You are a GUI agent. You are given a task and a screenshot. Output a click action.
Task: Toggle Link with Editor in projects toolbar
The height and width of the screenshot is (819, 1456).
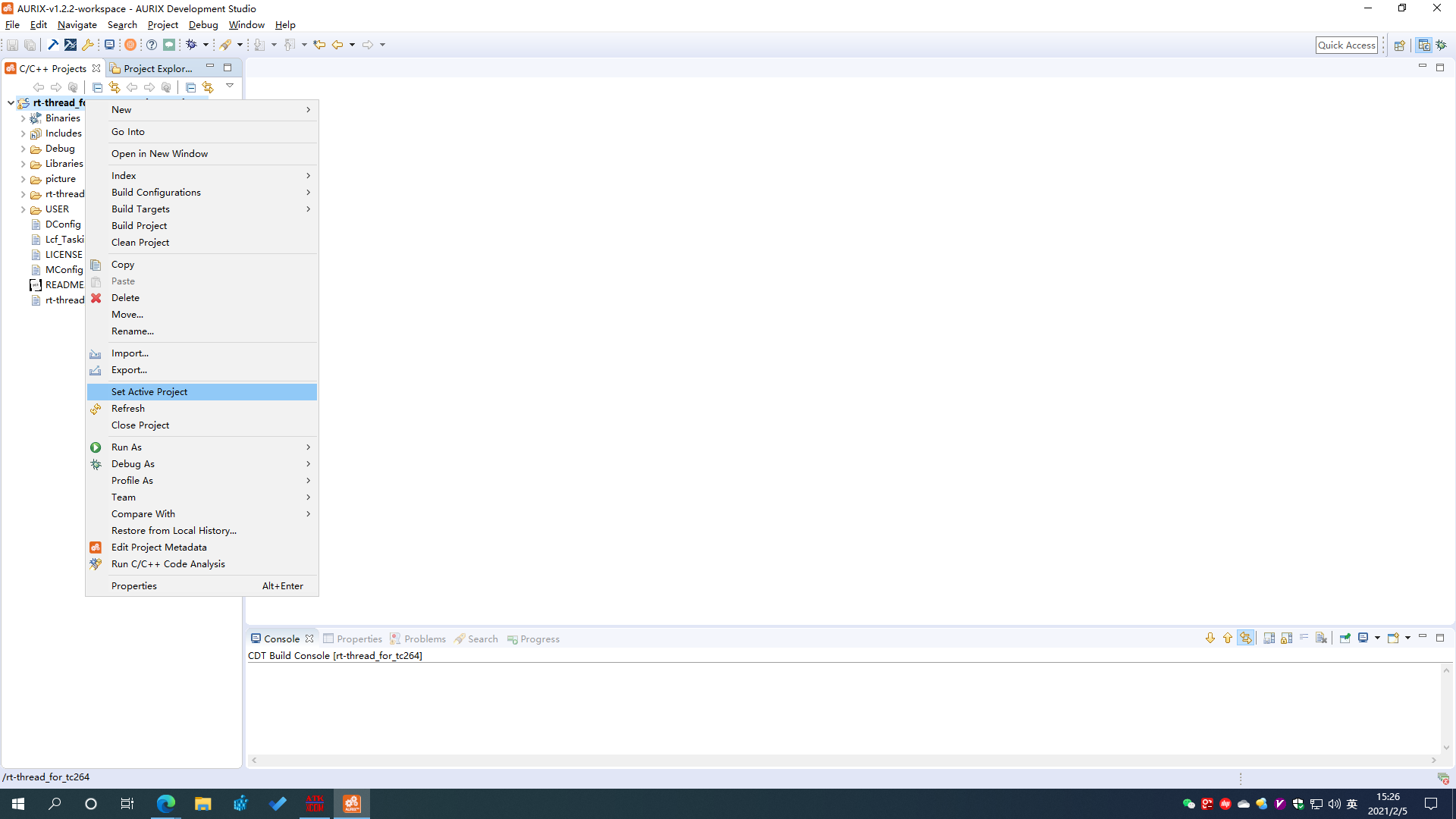click(x=115, y=87)
